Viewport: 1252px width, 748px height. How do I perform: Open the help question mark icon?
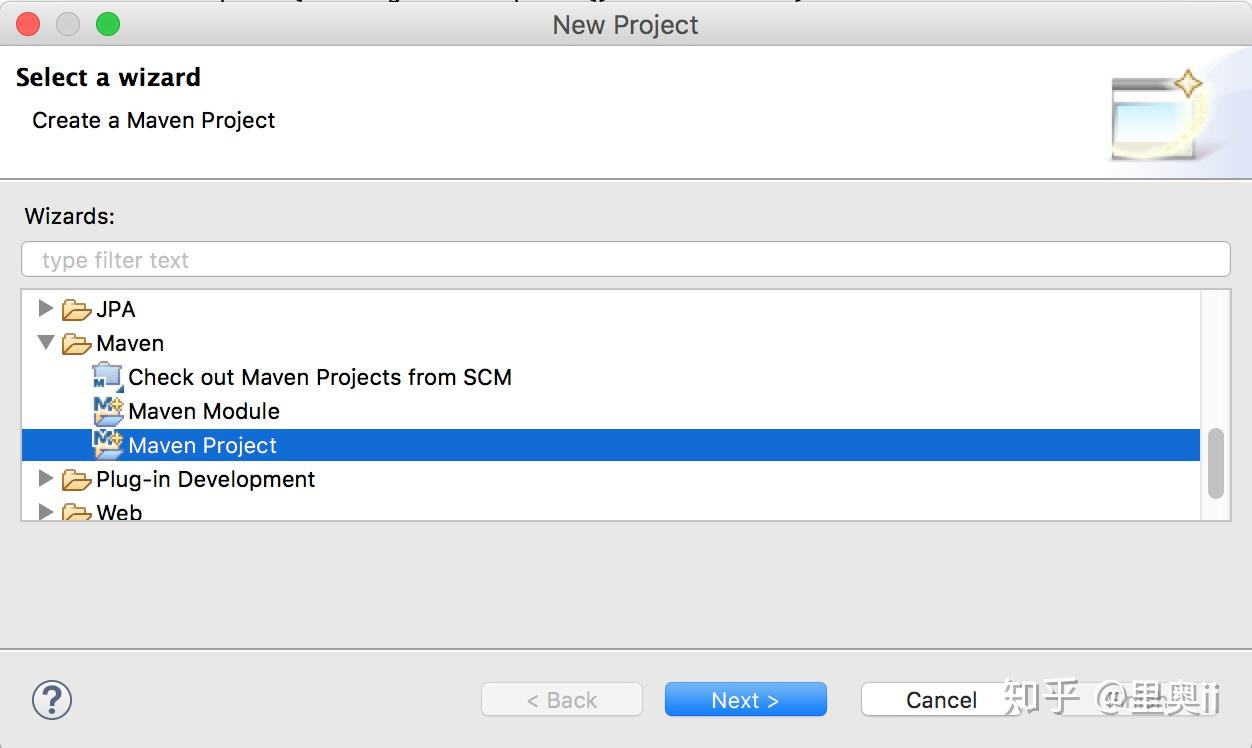(x=52, y=700)
